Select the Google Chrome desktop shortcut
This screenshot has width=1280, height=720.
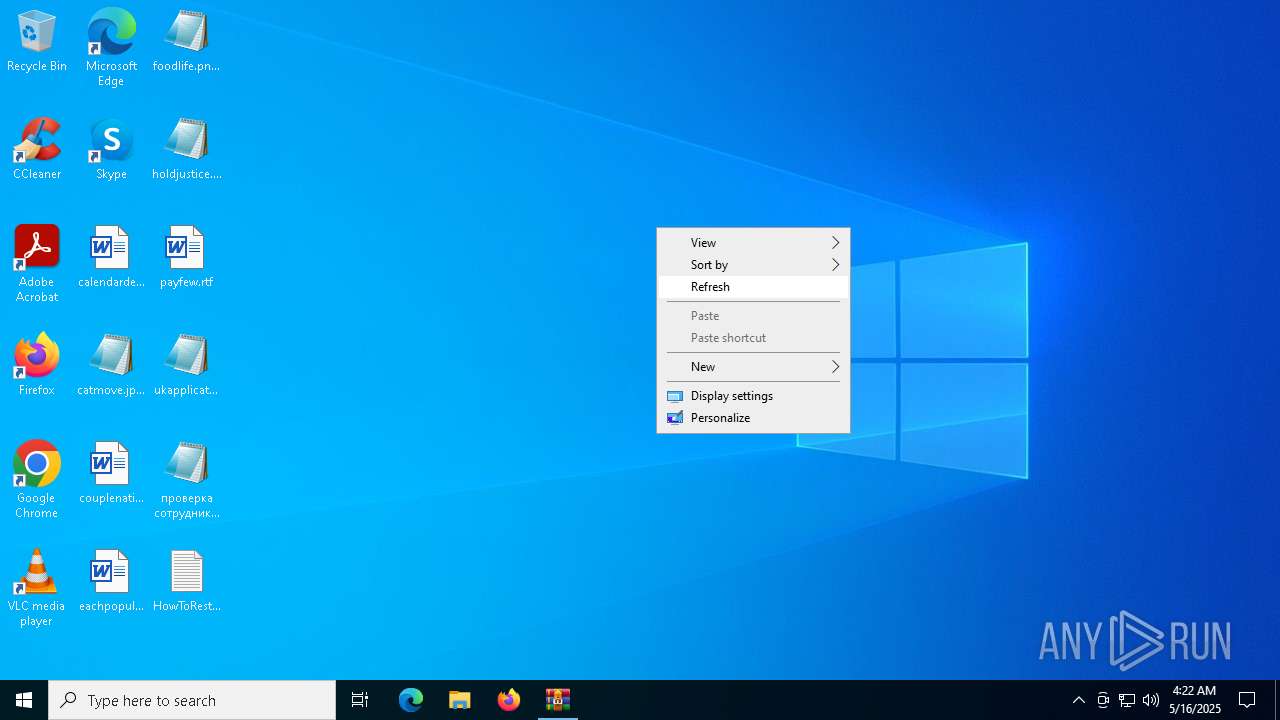tap(37, 480)
